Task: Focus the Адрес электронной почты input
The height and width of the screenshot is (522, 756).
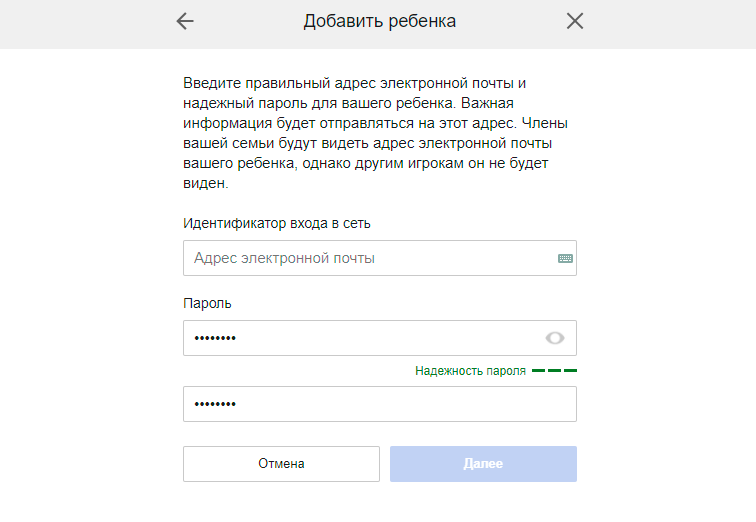Action: pyautogui.click(x=380, y=258)
